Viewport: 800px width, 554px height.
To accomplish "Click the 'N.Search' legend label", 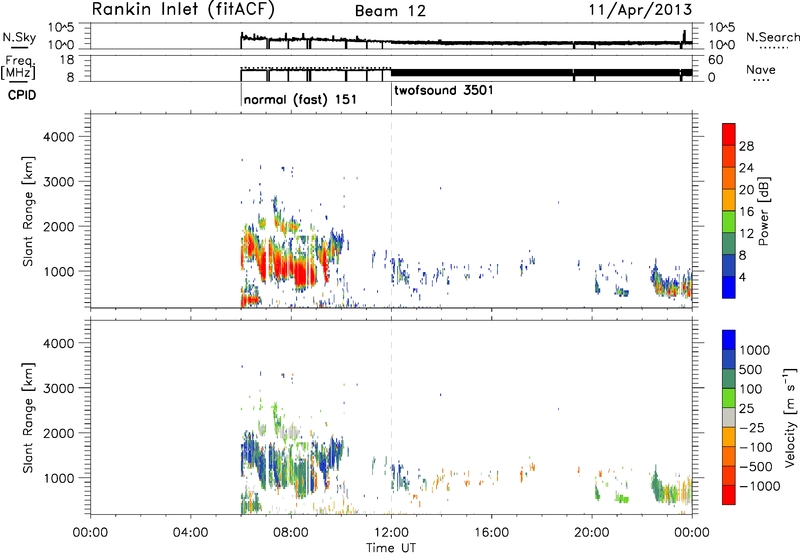I will click(772, 37).
